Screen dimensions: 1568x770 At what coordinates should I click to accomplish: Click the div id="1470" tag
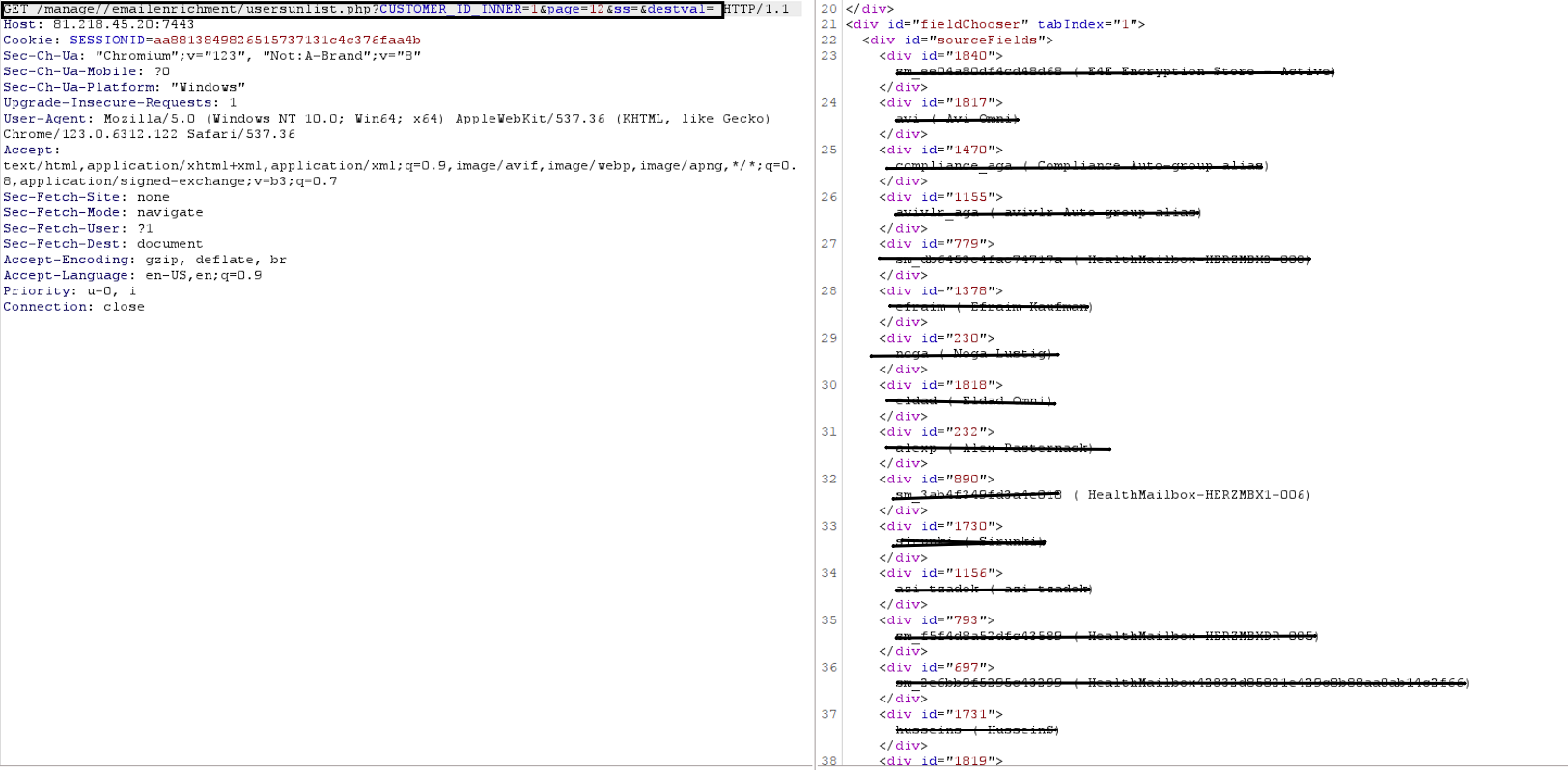tap(941, 150)
